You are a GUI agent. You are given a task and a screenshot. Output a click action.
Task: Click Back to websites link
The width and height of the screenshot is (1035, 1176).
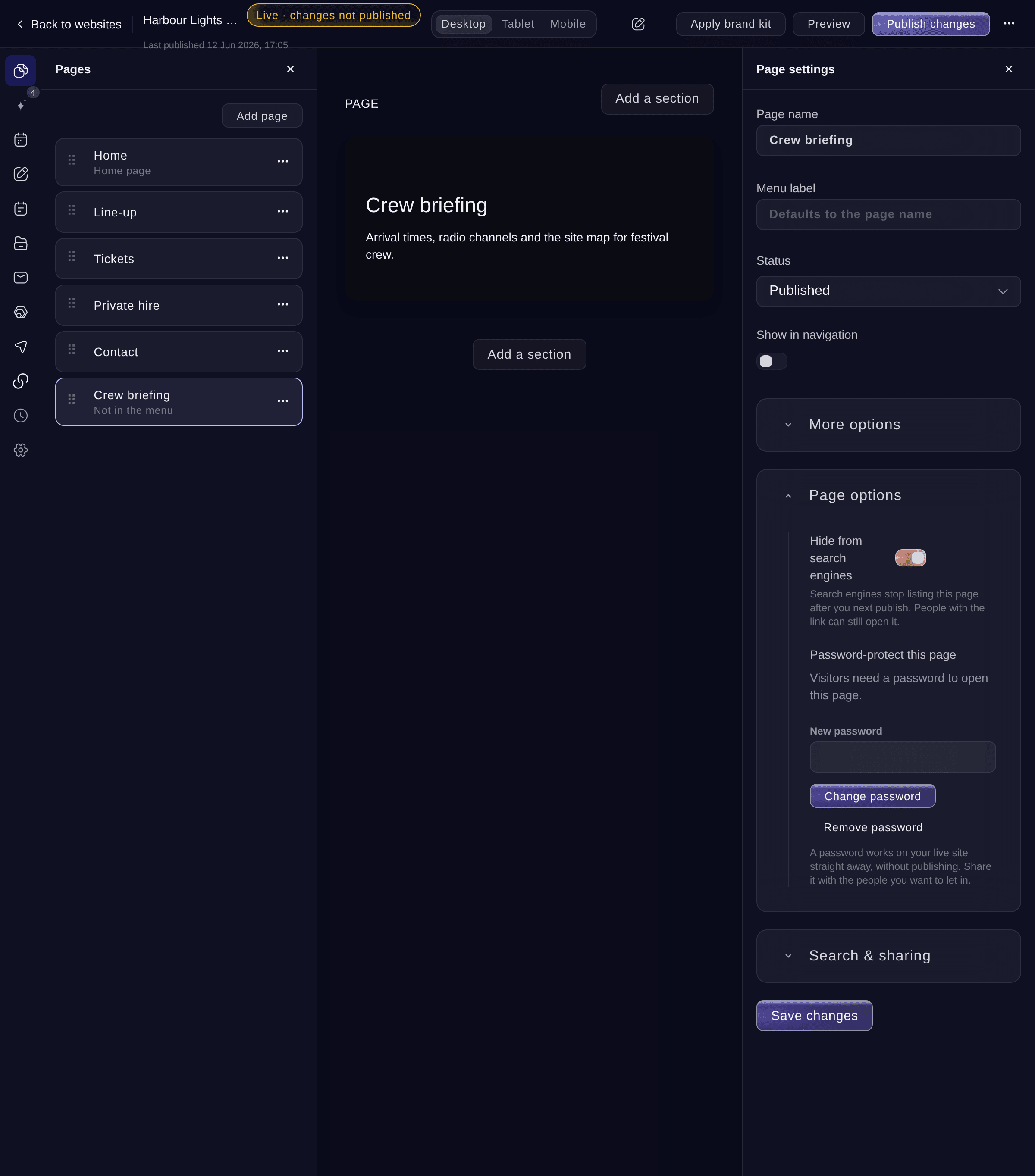click(x=69, y=24)
